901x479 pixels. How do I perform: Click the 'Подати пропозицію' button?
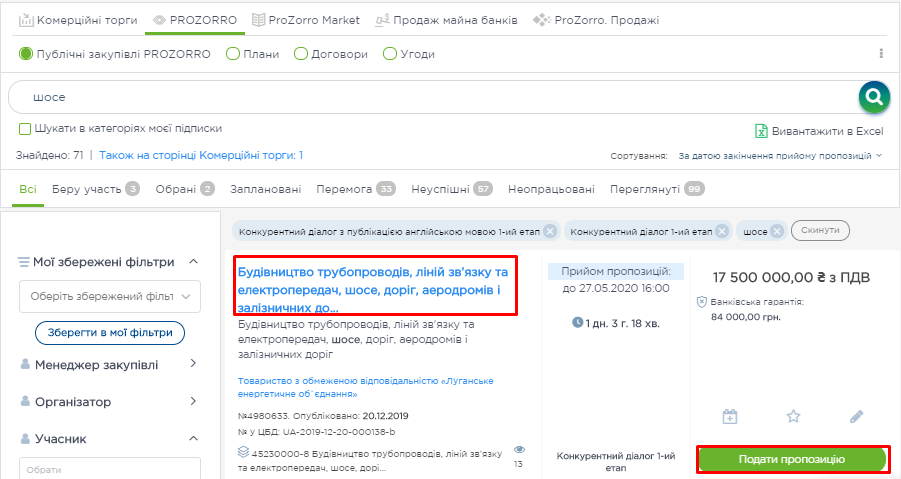[x=792, y=459]
